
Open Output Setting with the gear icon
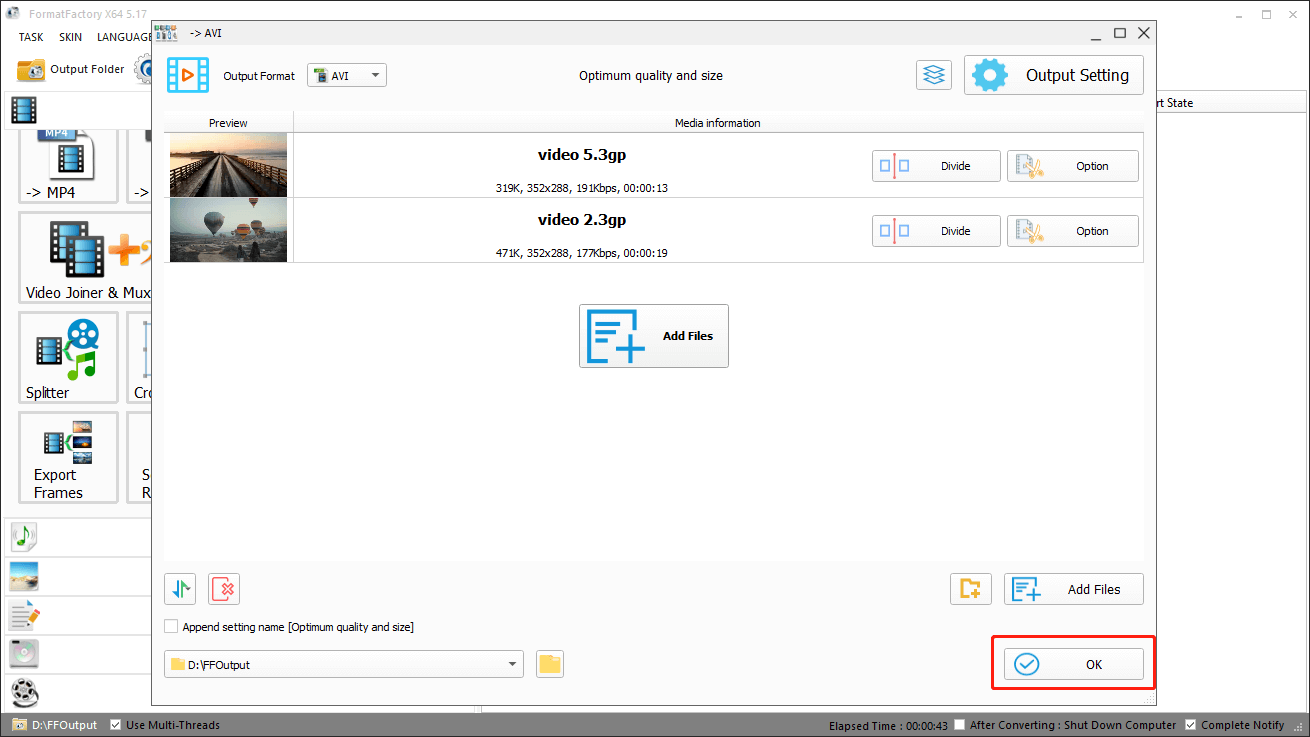pos(1054,75)
